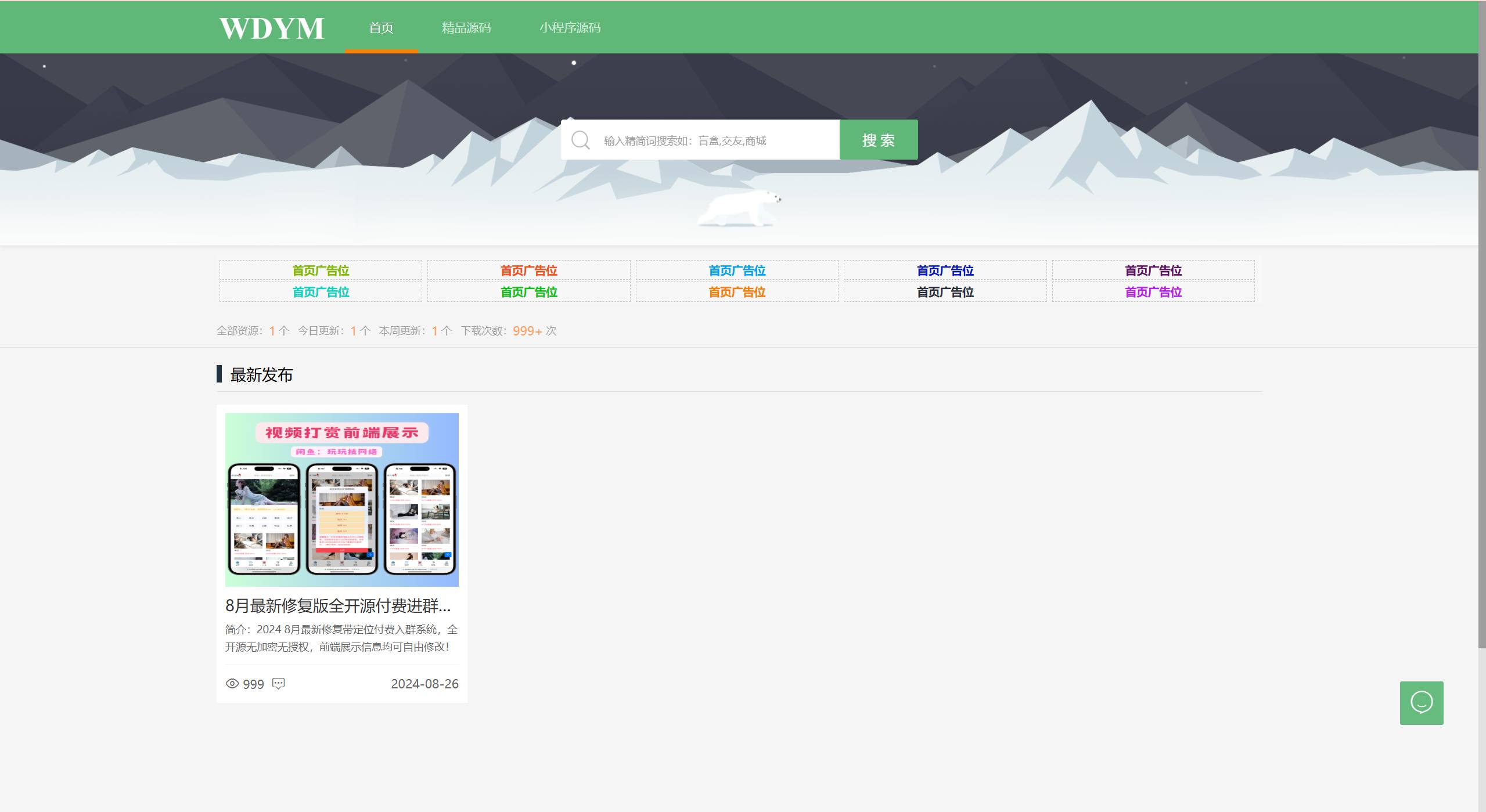This screenshot has width=1486, height=812.
Task: Click the WDYM site logo
Action: [271, 28]
